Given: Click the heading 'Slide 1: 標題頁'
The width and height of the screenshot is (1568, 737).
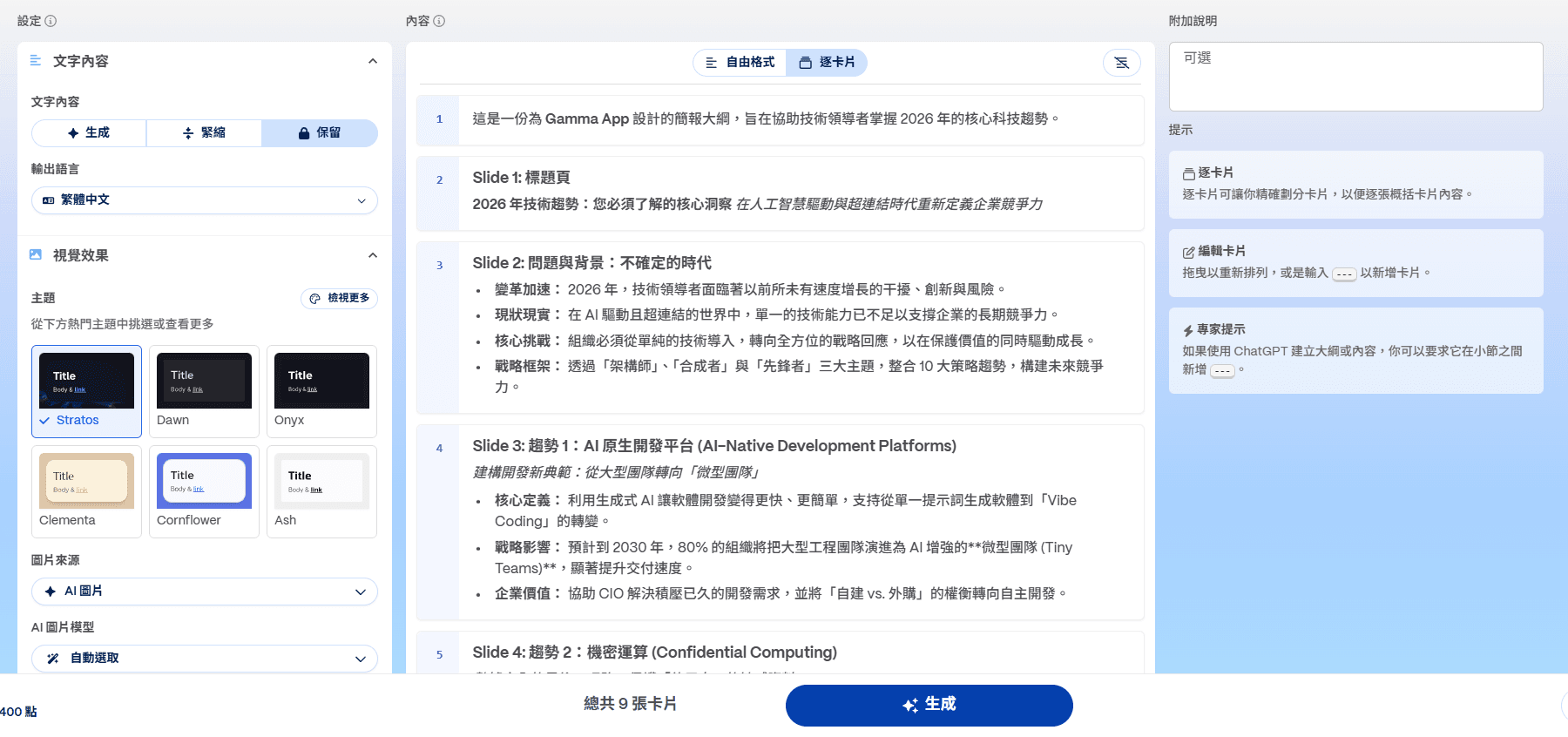Looking at the screenshot, I should tap(521, 178).
